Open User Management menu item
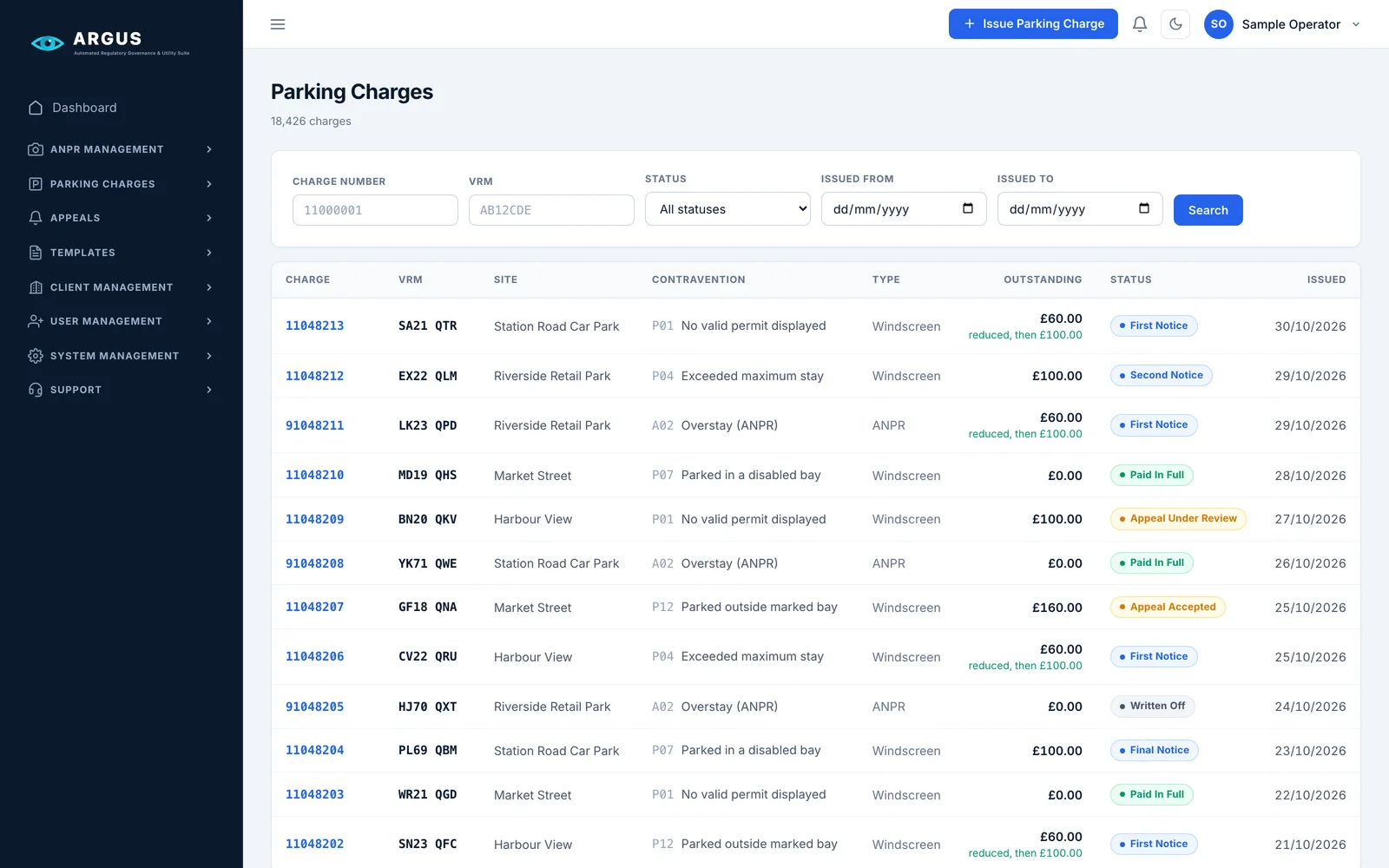Screen dimensions: 1389x868 (122, 321)
